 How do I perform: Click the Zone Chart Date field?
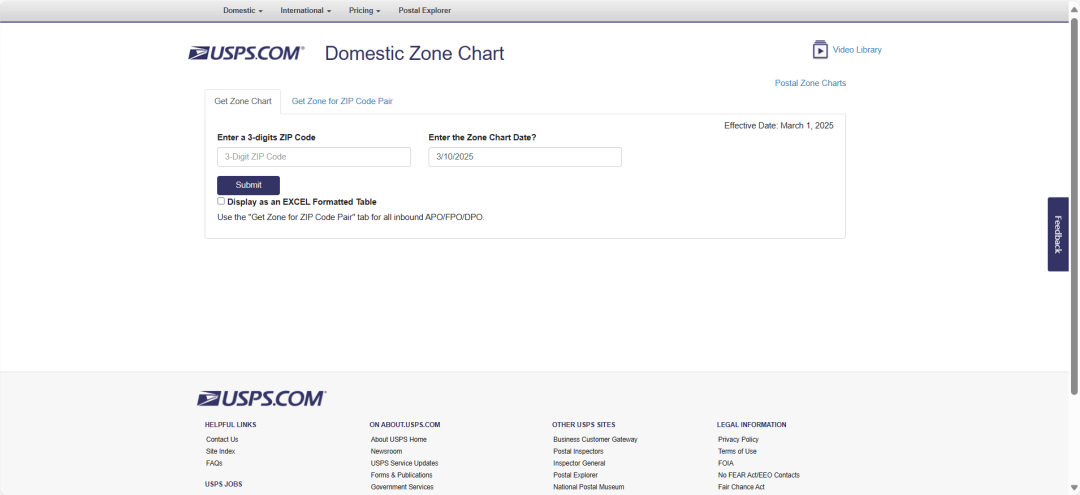(x=525, y=157)
